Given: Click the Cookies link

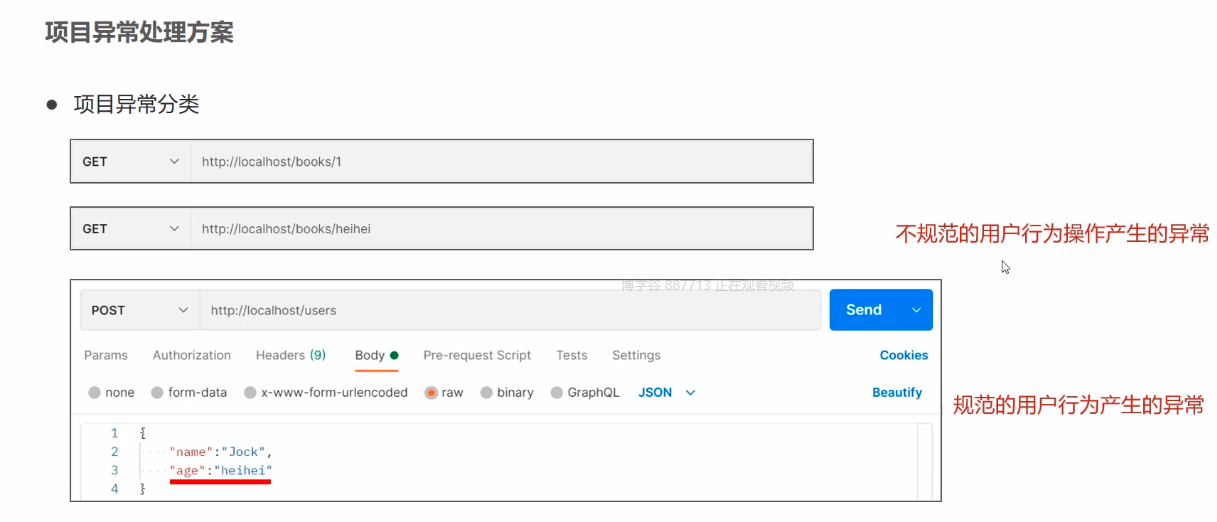Looking at the screenshot, I should click(x=904, y=355).
